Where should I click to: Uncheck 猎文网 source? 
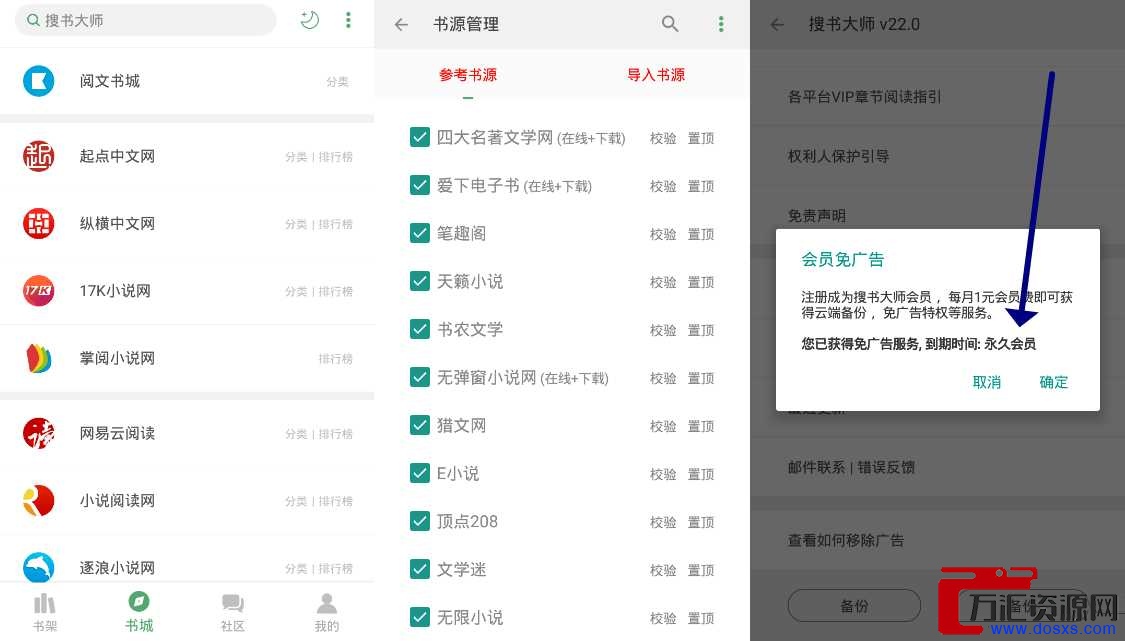click(420, 426)
